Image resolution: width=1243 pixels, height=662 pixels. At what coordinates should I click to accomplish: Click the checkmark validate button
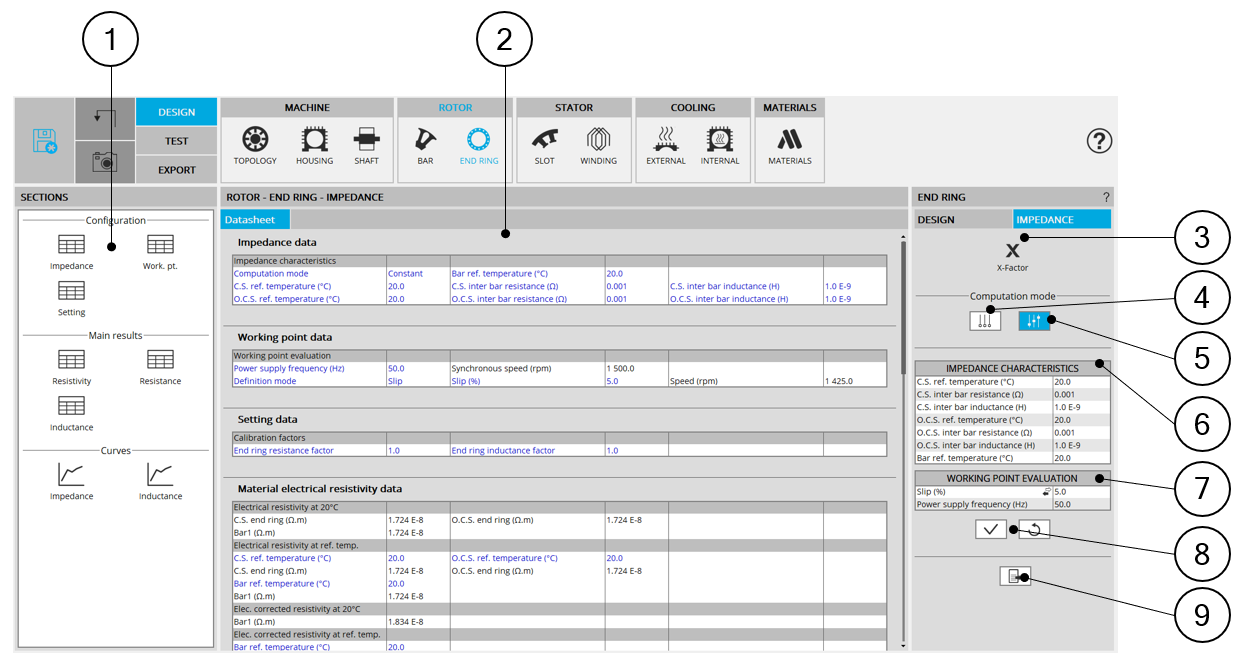(x=991, y=530)
